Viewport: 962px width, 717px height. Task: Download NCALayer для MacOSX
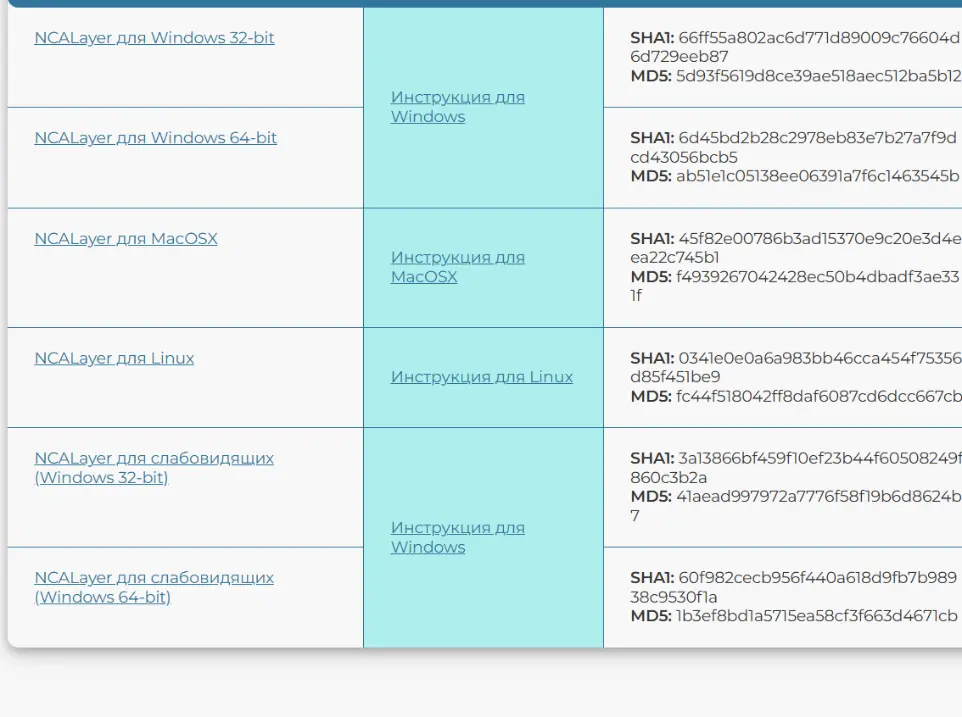[126, 239]
